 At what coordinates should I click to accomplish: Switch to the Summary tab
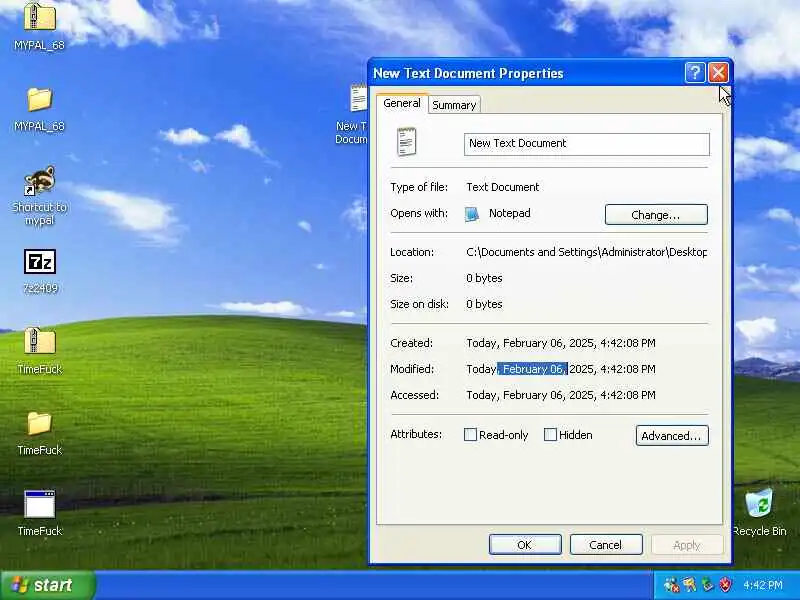click(454, 105)
